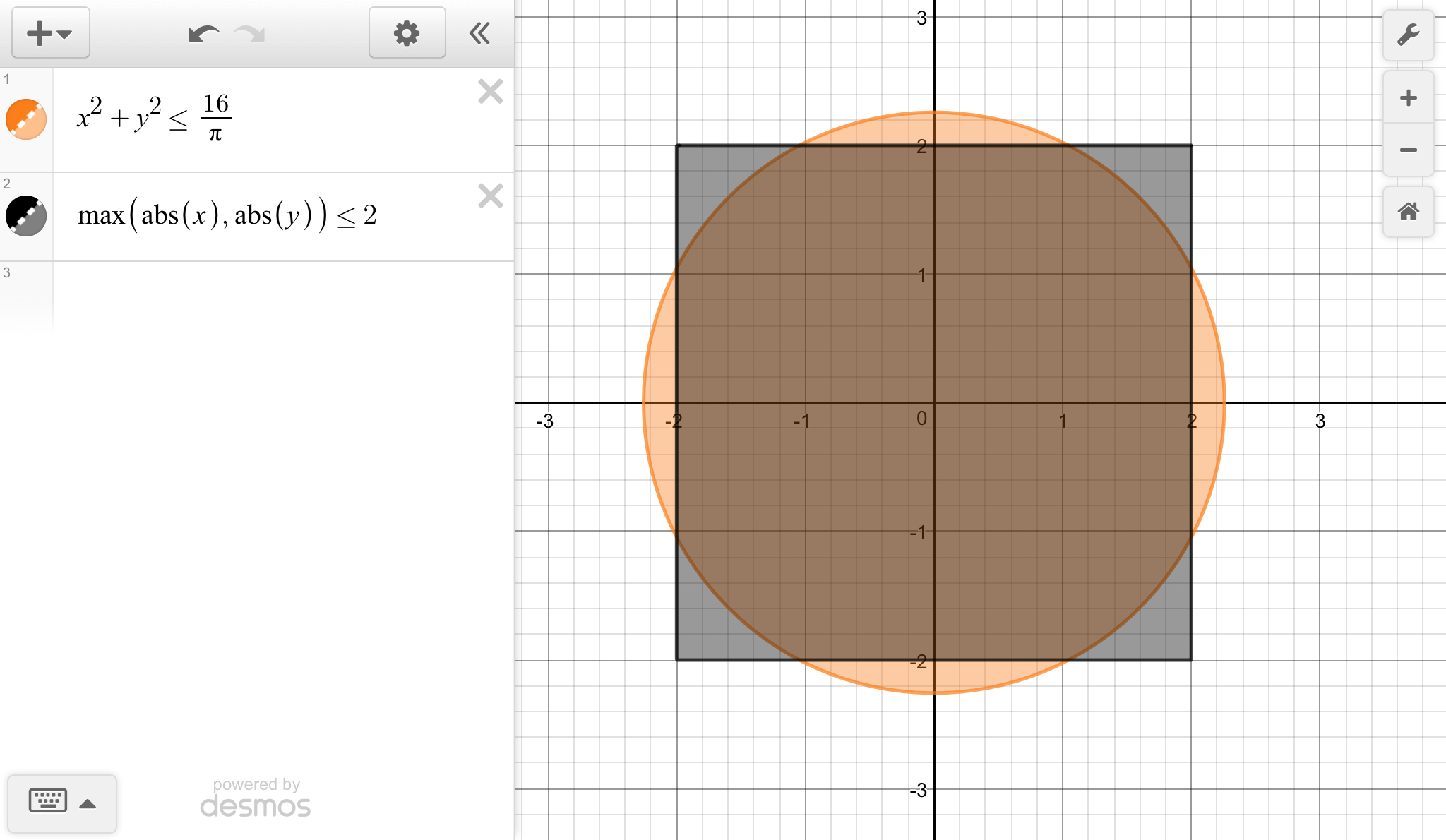This screenshot has height=840, width=1446.
Task: Reset view with the home icon
Action: tap(1408, 211)
